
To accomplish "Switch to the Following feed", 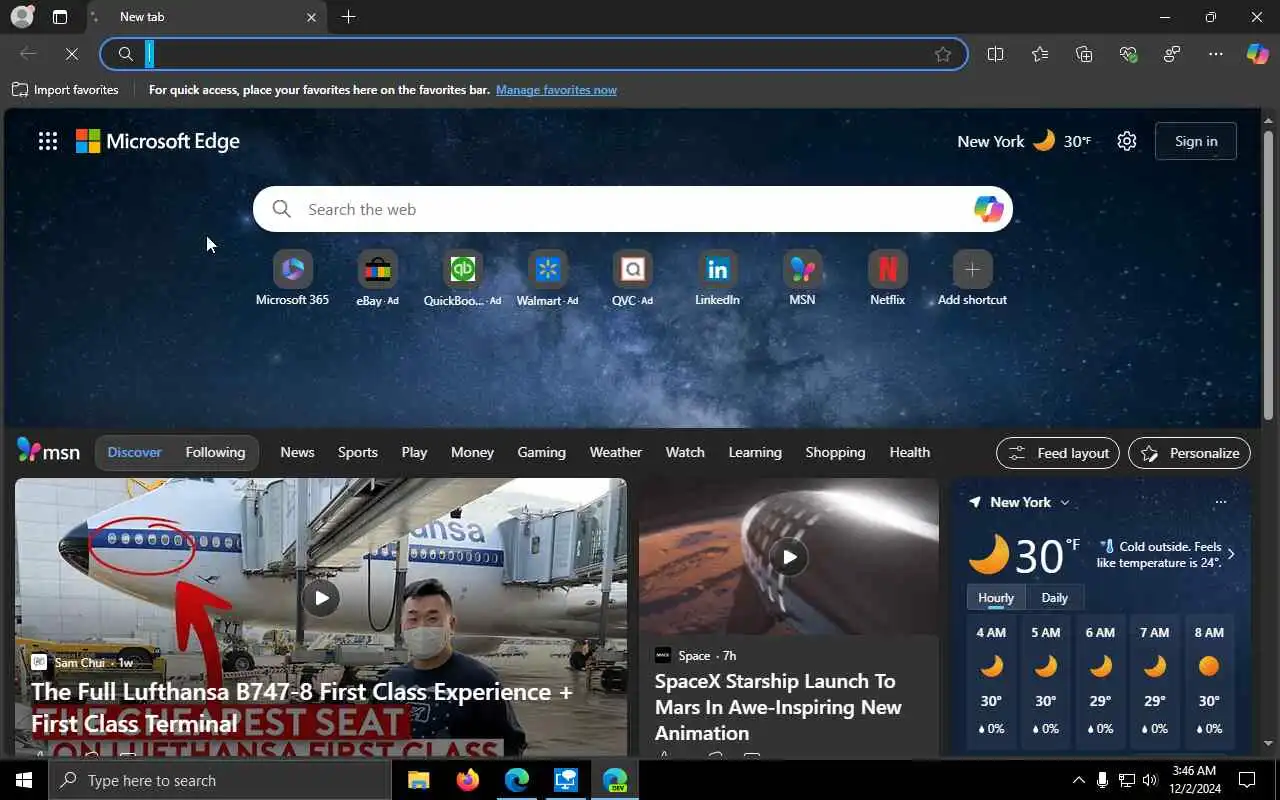I will click(x=215, y=452).
